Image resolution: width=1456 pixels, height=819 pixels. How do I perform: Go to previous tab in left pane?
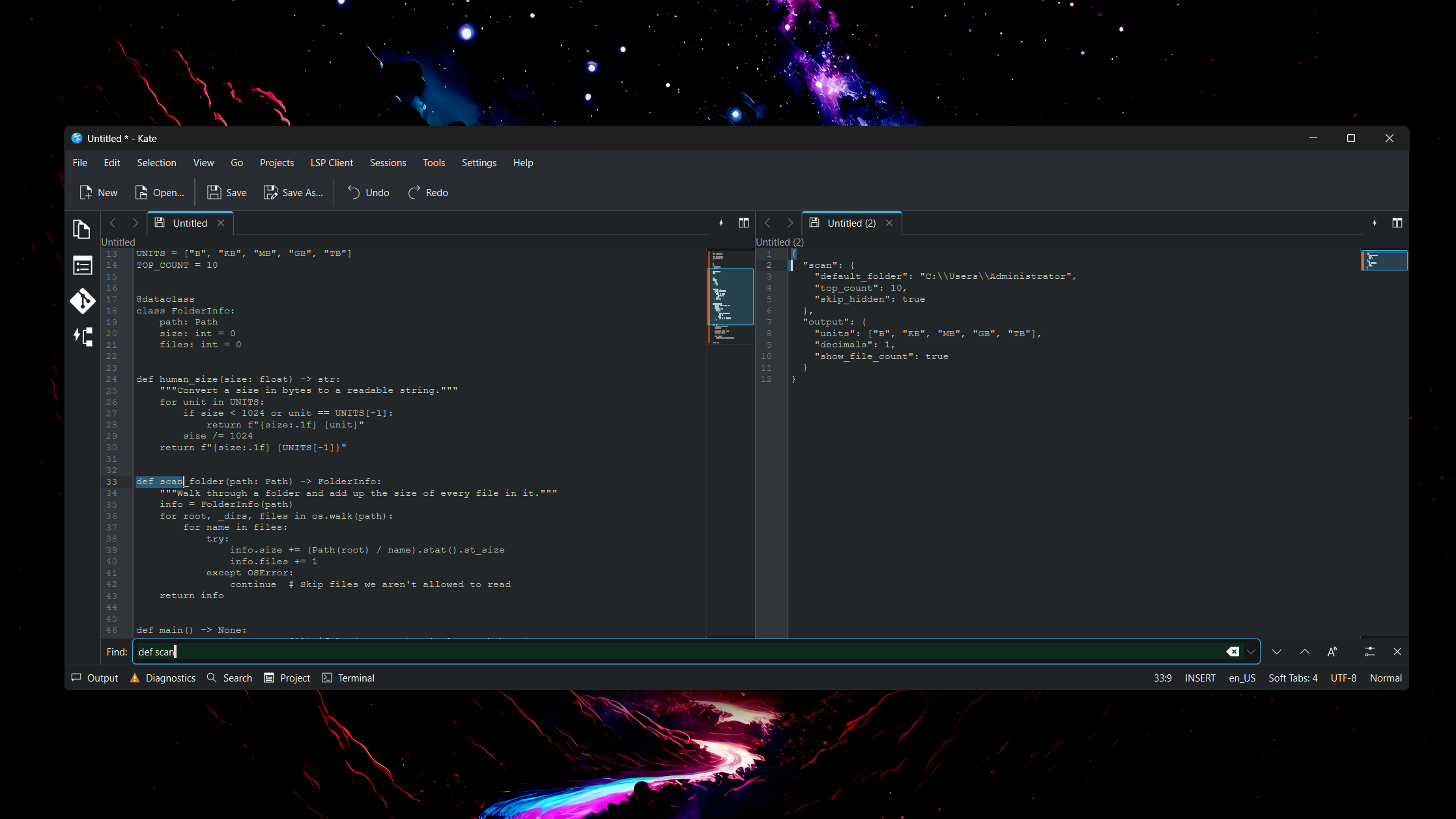click(x=113, y=223)
